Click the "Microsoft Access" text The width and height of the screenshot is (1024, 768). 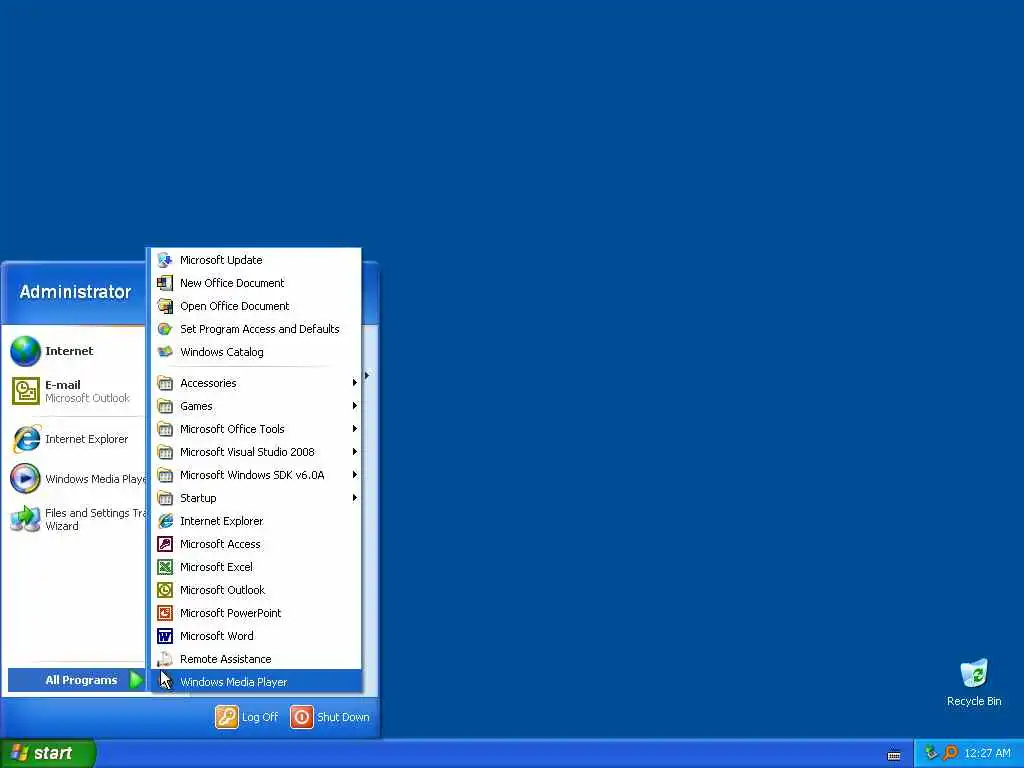point(220,544)
